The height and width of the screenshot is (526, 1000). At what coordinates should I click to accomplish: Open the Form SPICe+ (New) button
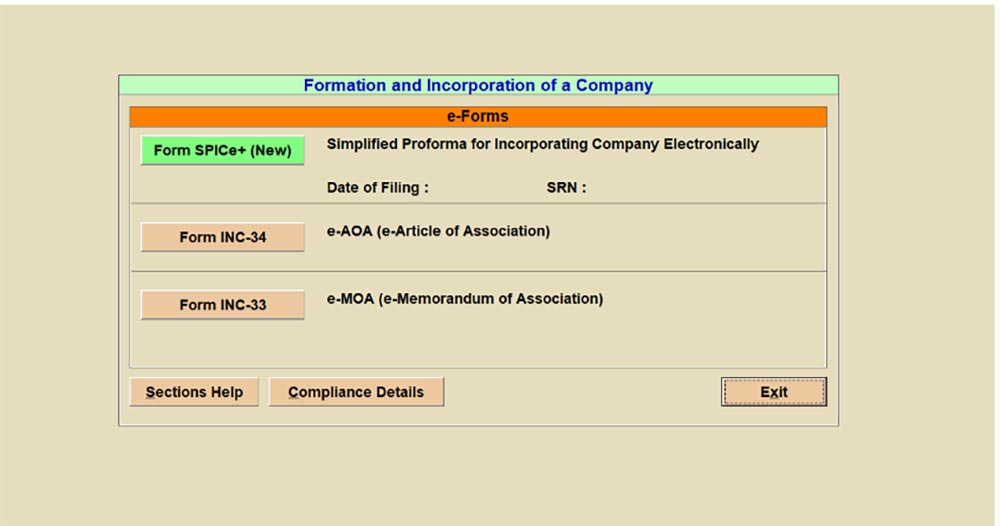(222, 151)
